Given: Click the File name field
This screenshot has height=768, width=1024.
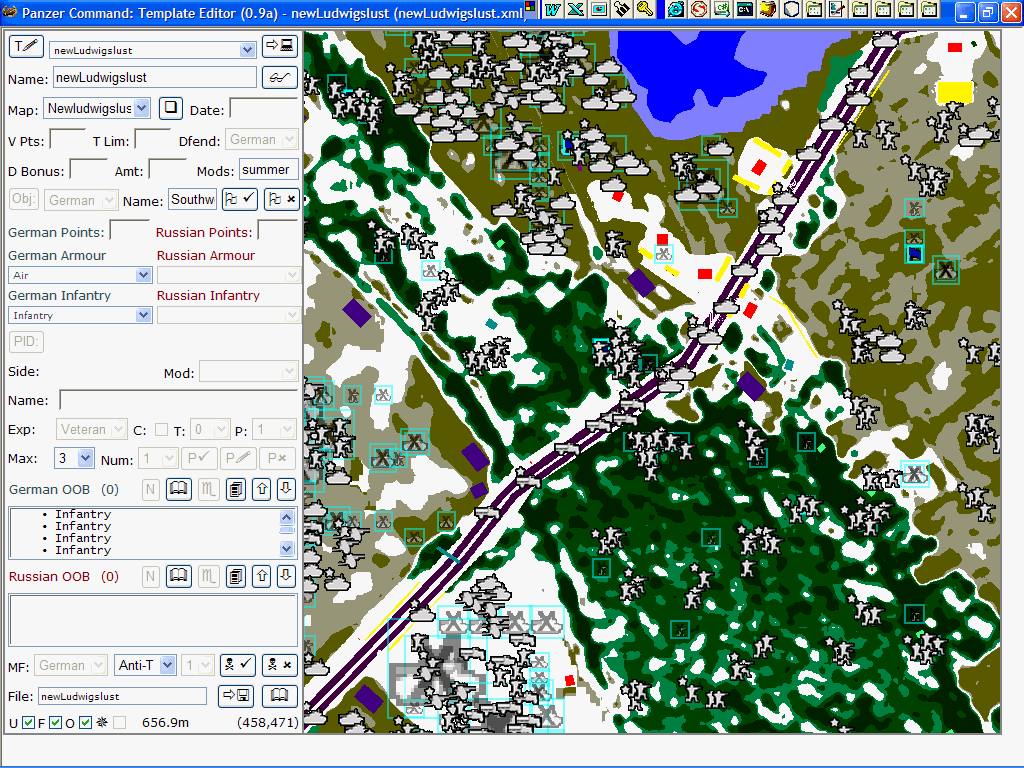Looking at the screenshot, I should [122, 696].
